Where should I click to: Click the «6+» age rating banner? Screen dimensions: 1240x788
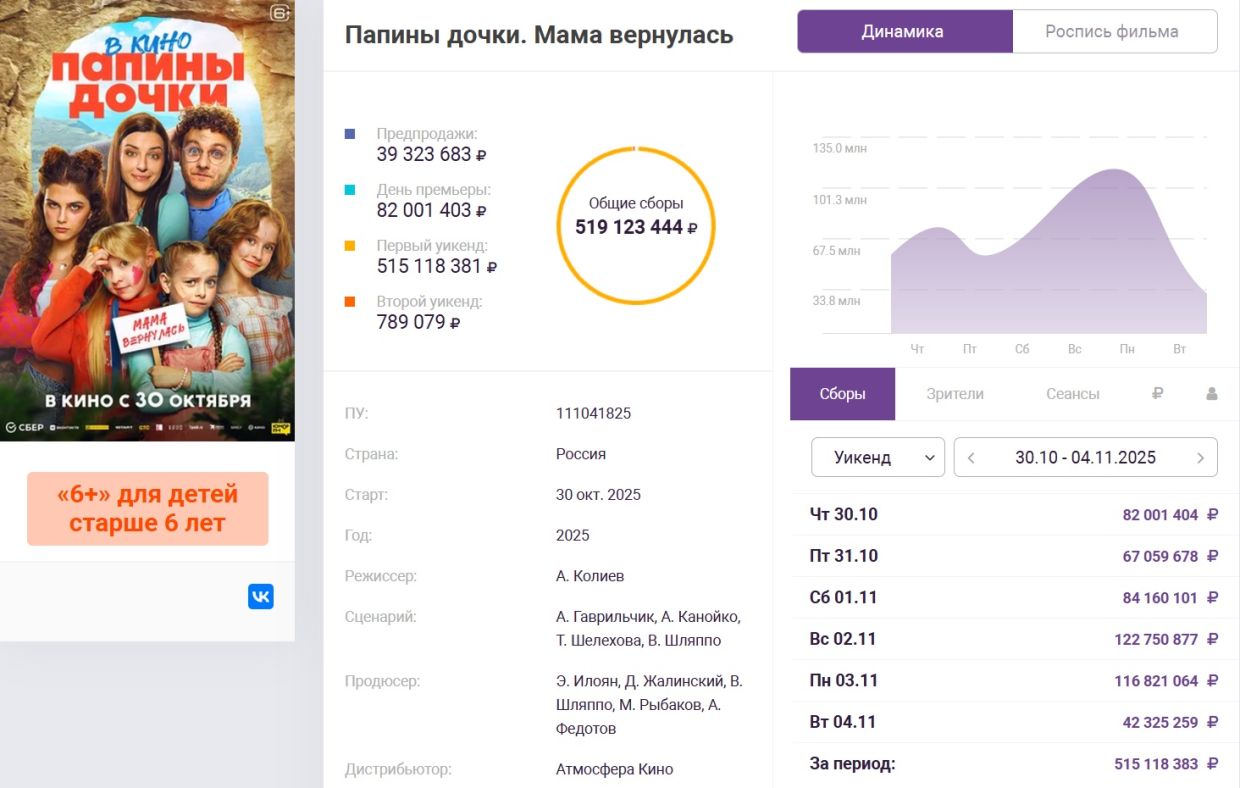tap(147, 509)
